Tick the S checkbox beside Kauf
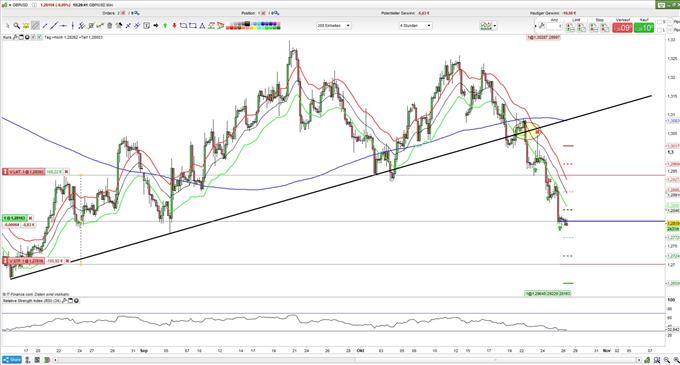Viewport: 680px width, 365px height. click(659, 22)
